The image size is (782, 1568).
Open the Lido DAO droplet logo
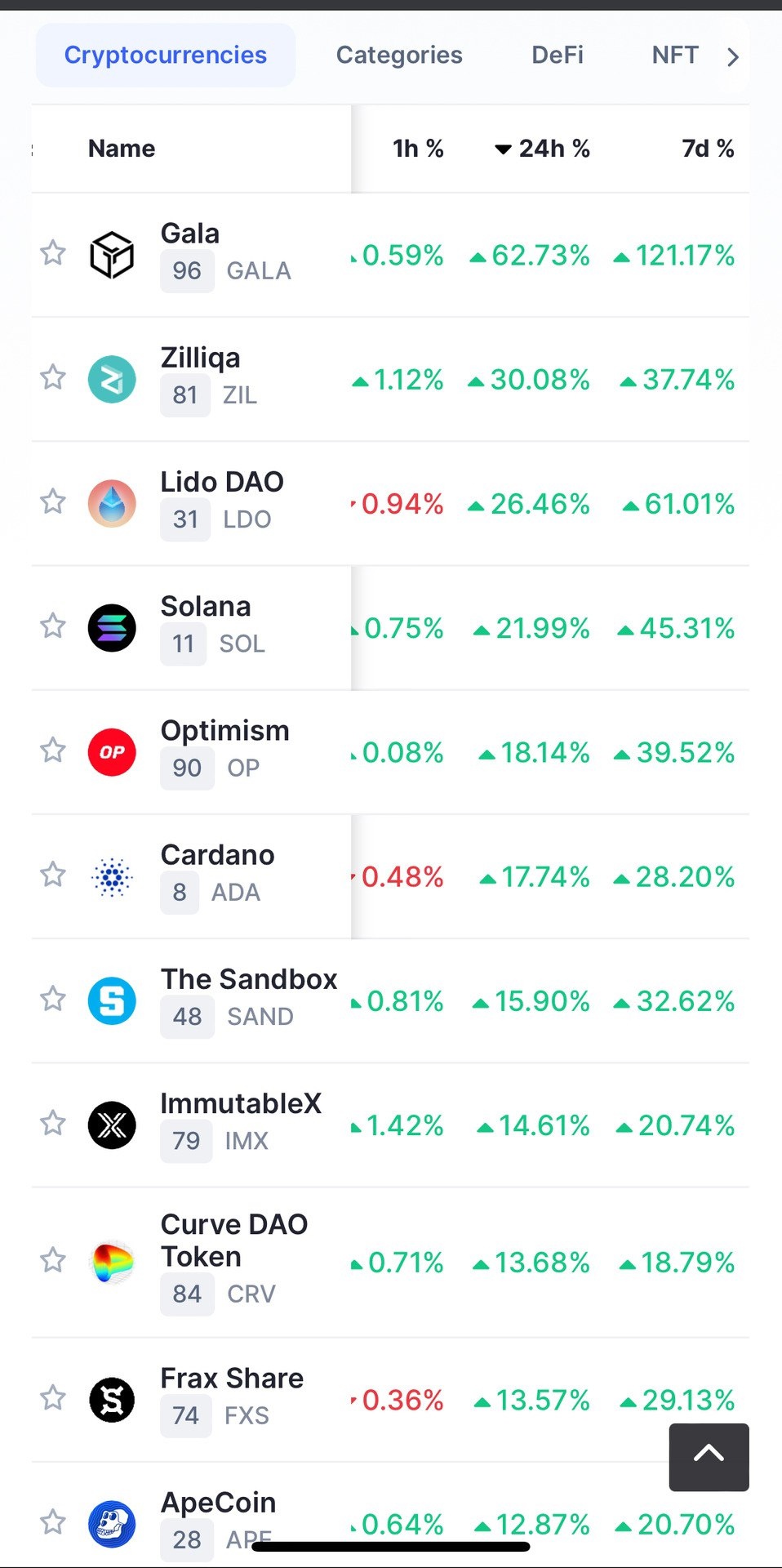point(112,503)
